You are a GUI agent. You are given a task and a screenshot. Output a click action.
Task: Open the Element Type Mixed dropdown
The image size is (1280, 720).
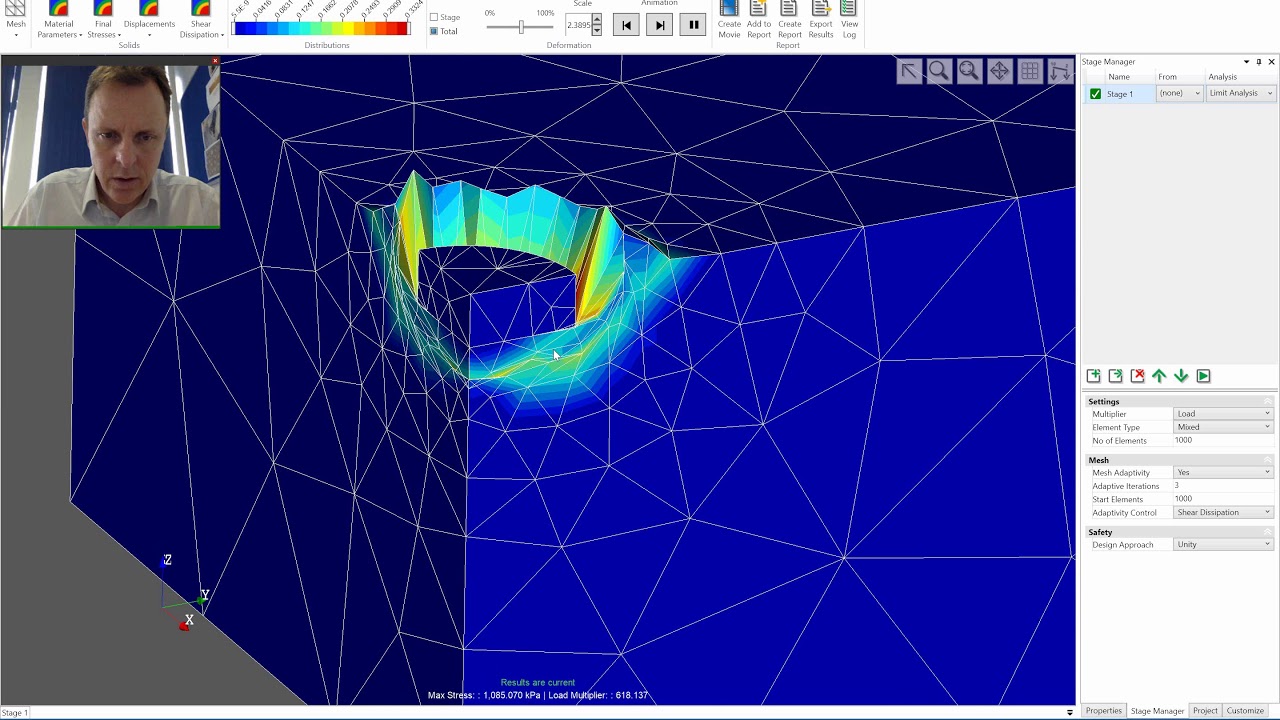[1224, 427]
